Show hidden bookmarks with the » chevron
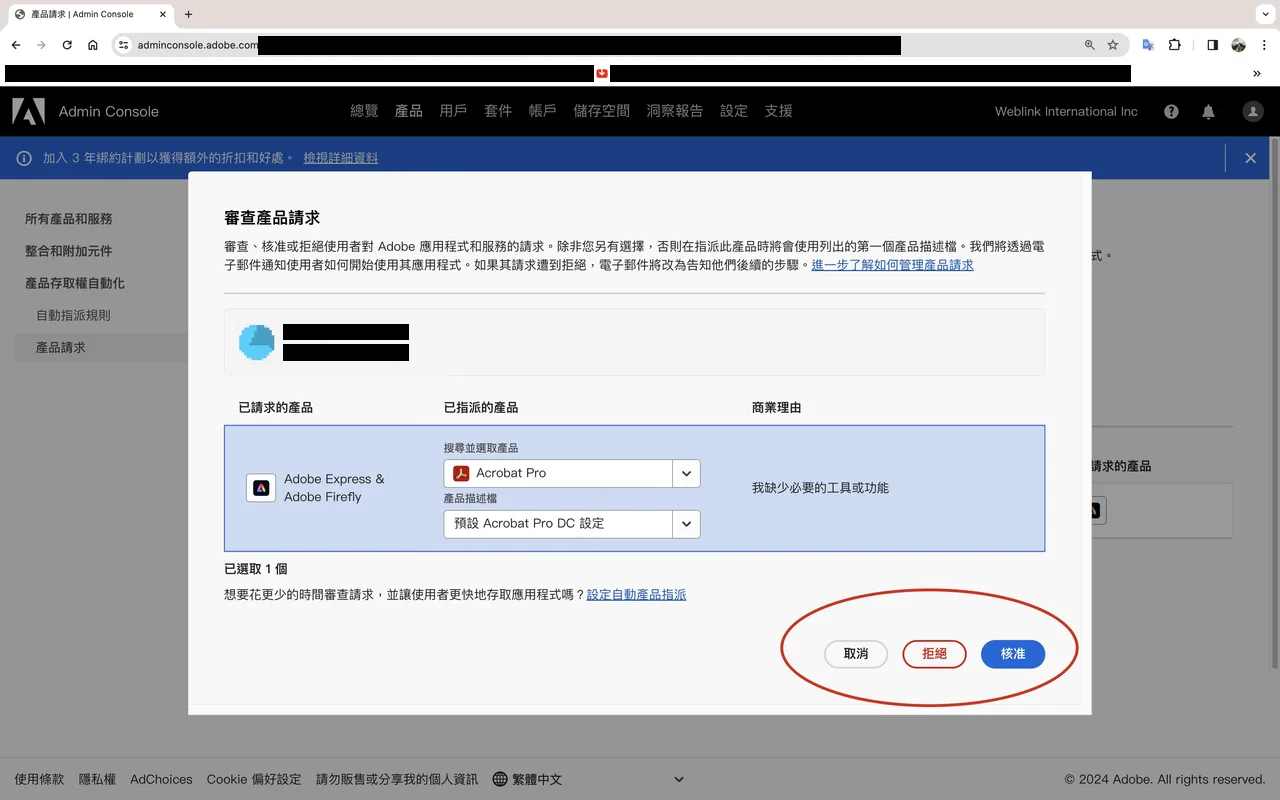 coord(1257,73)
